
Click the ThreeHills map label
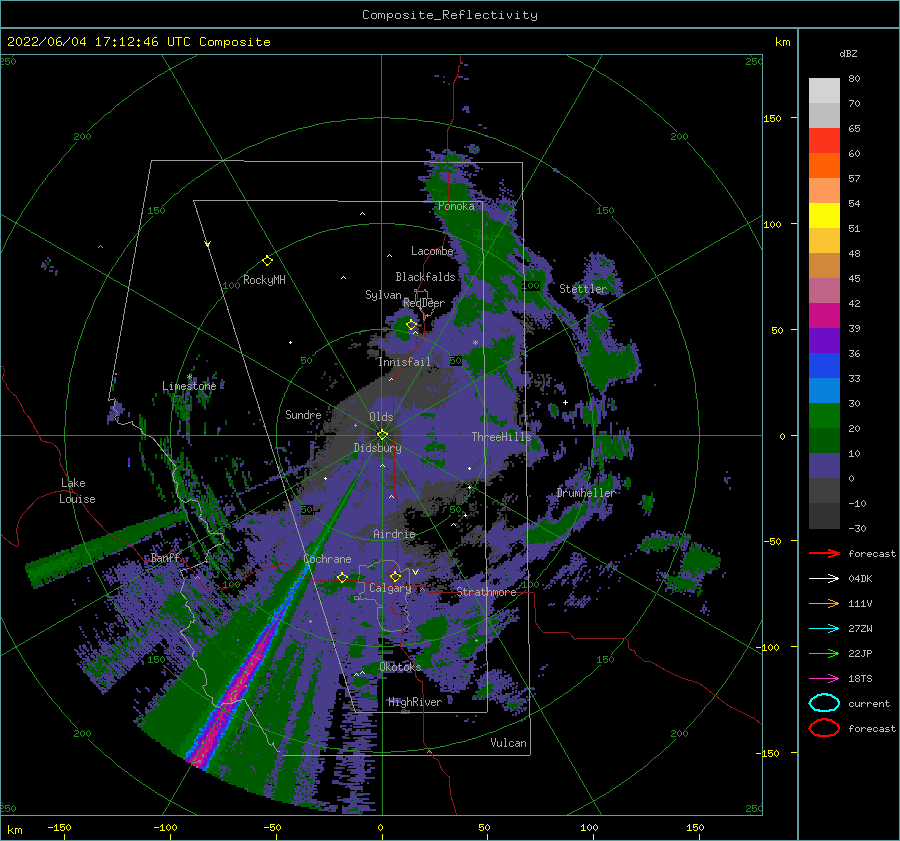502,437
